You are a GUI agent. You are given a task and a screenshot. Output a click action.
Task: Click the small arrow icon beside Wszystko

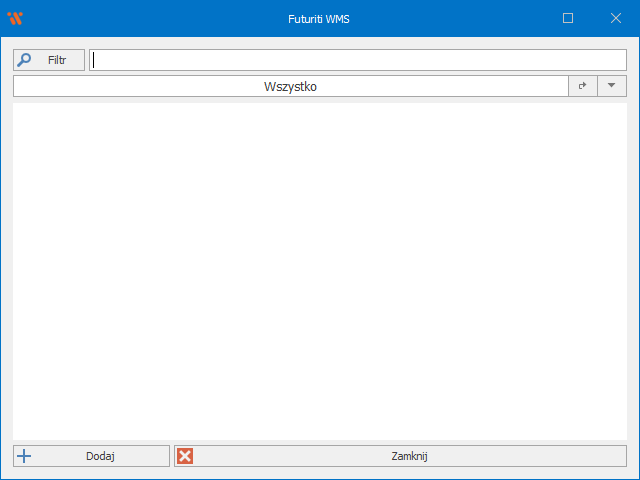pos(583,86)
